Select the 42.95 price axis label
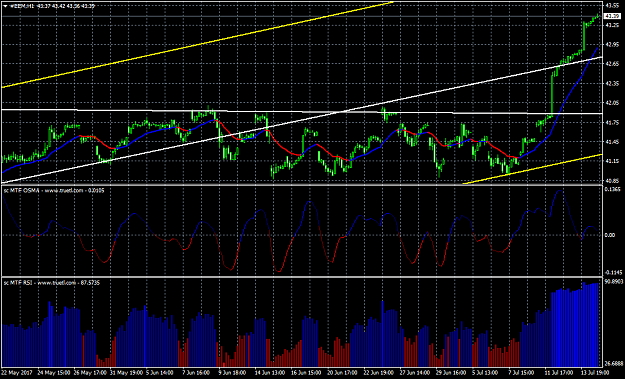 point(611,45)
